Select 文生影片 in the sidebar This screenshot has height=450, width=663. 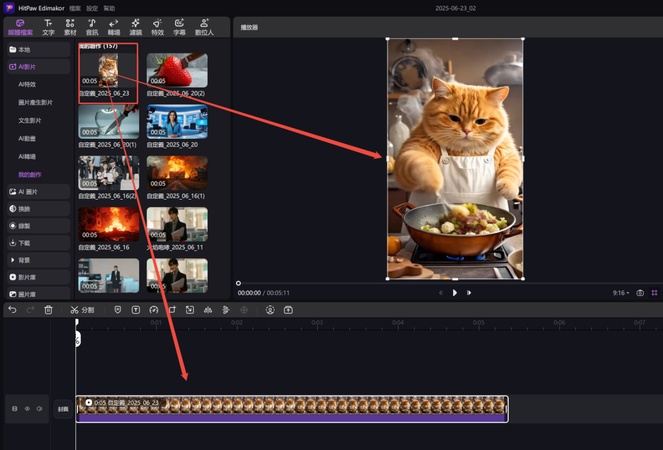coord(36,120)
